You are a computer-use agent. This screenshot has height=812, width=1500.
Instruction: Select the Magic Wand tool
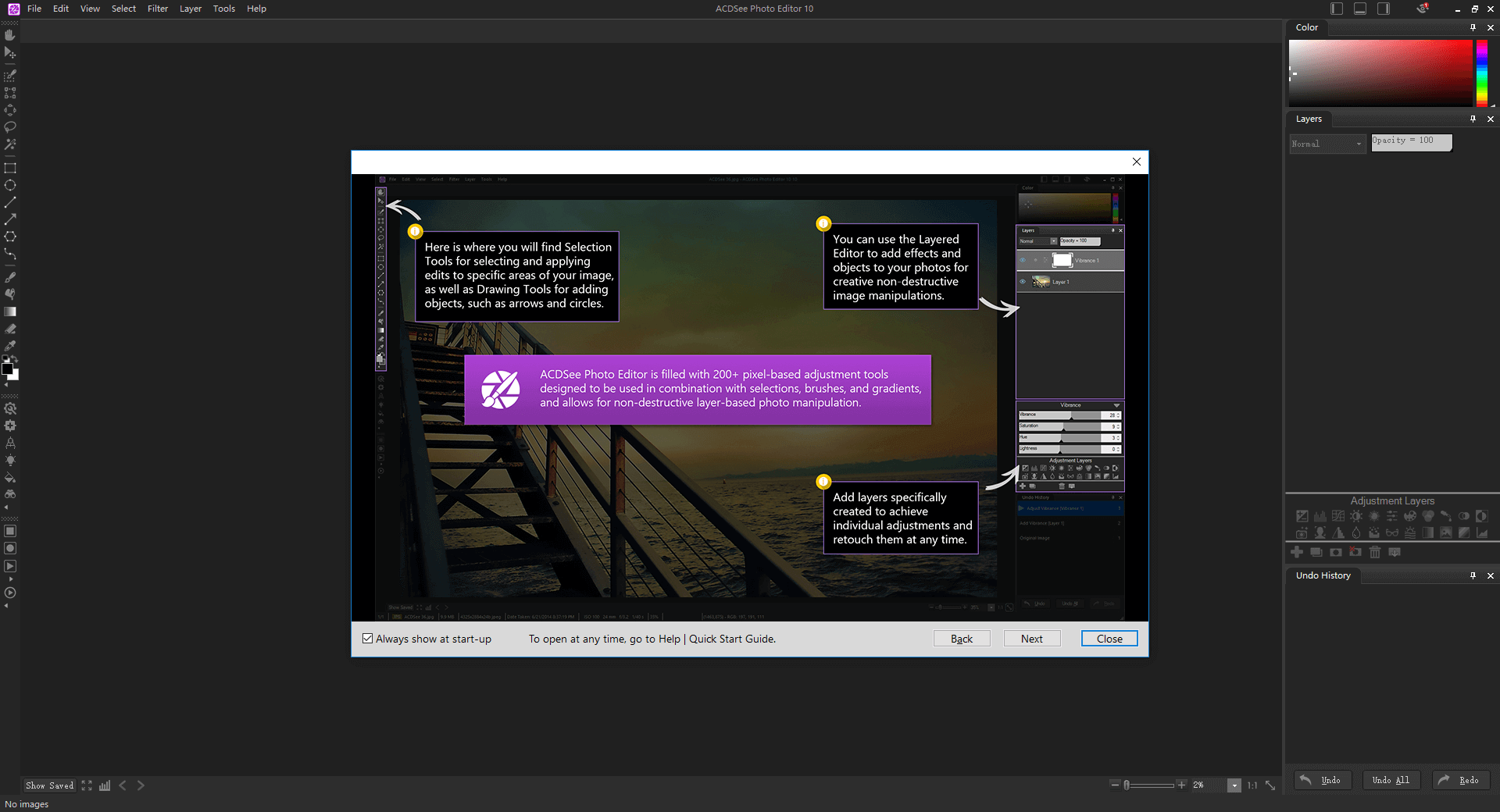click(10, 144)
